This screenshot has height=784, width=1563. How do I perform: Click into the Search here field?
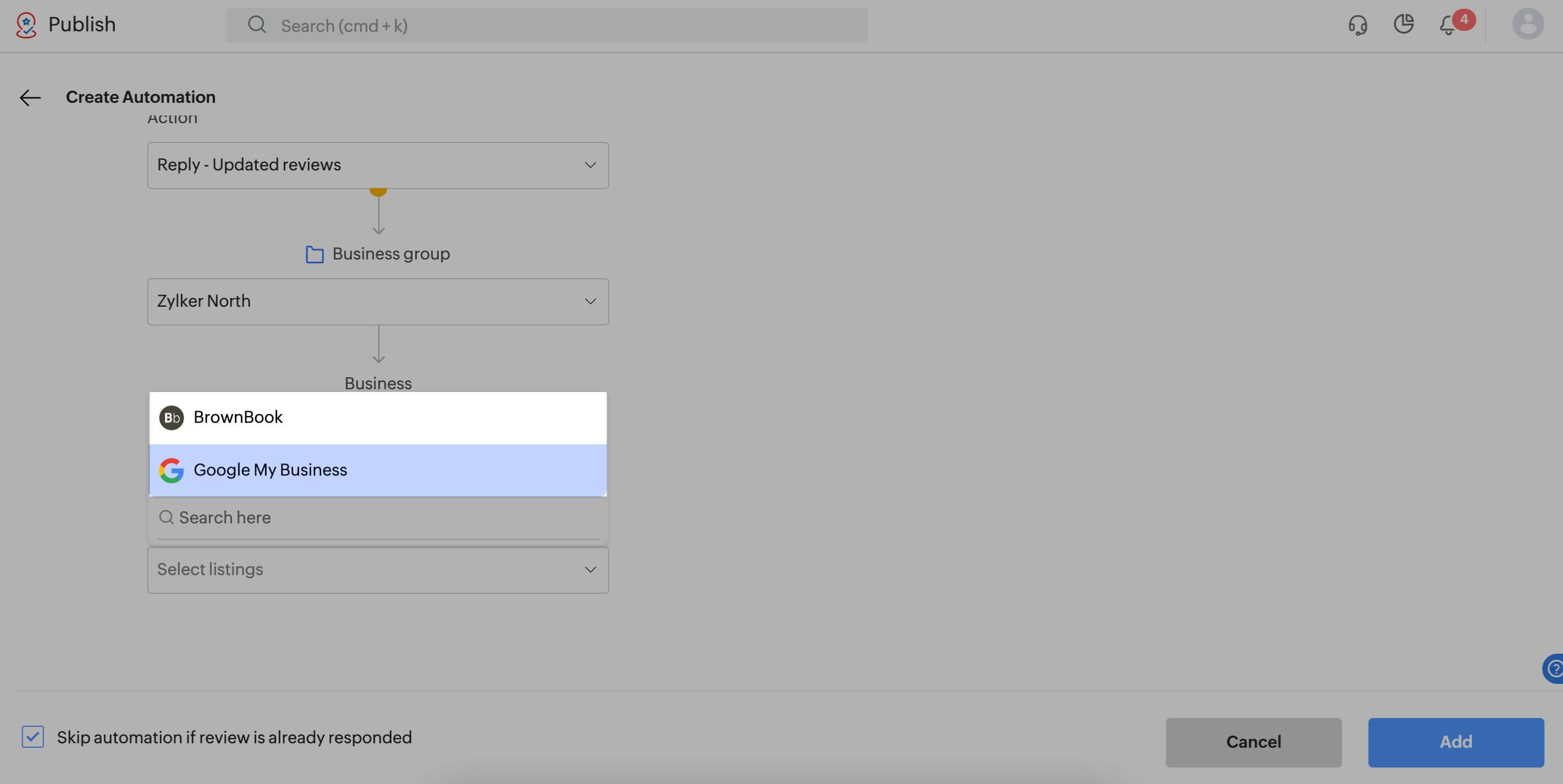(x=378, y=518)
